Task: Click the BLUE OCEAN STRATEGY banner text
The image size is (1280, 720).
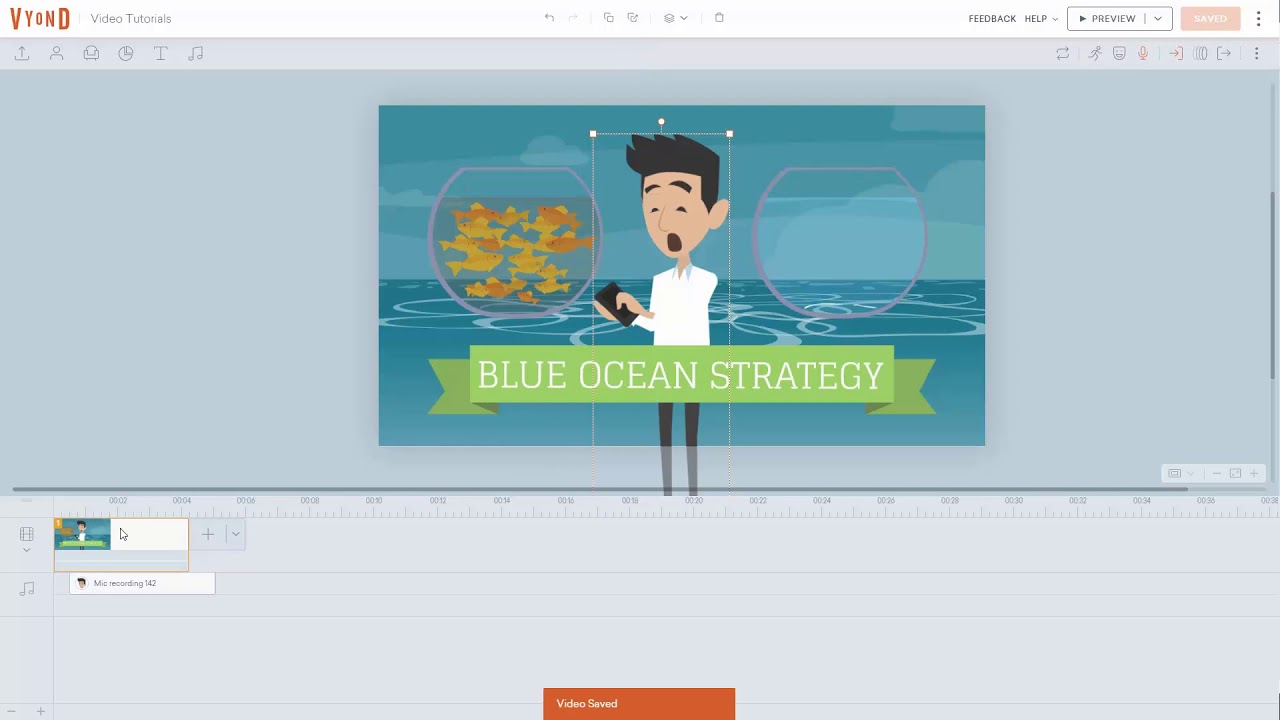Action: pos(681,376)
